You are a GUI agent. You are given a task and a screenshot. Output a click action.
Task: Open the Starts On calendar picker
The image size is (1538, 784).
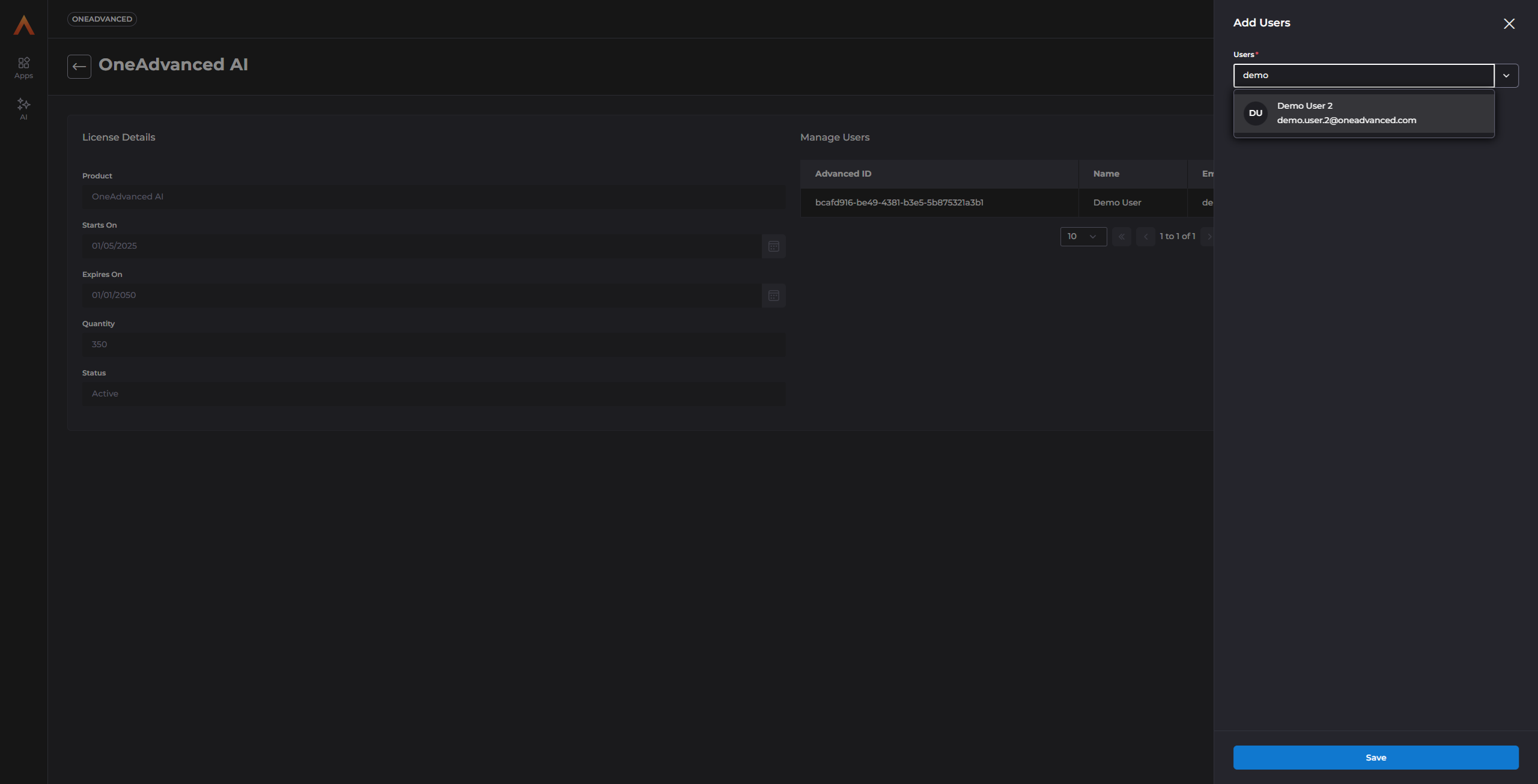(x=773, y=246)
